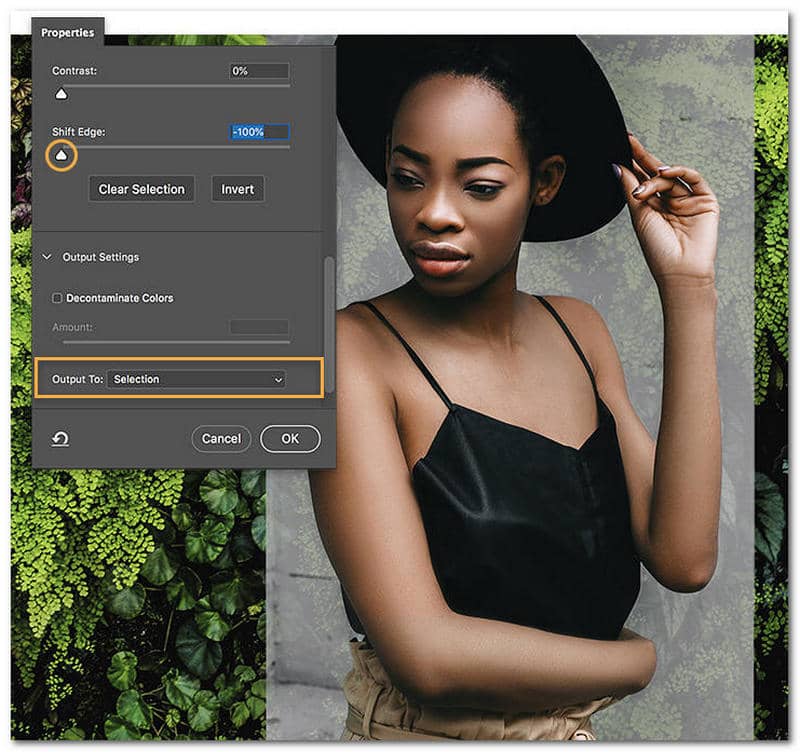
Task: Enable the Decontaminate Colors checkbox
Action: pos(58,298)
